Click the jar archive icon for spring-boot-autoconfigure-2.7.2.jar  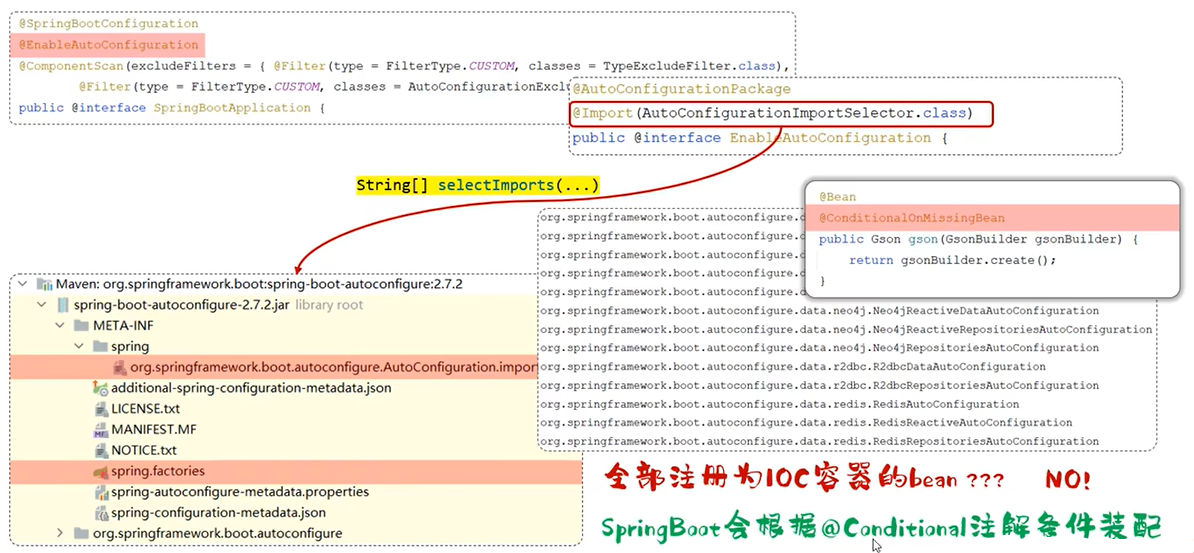[62, 305]
